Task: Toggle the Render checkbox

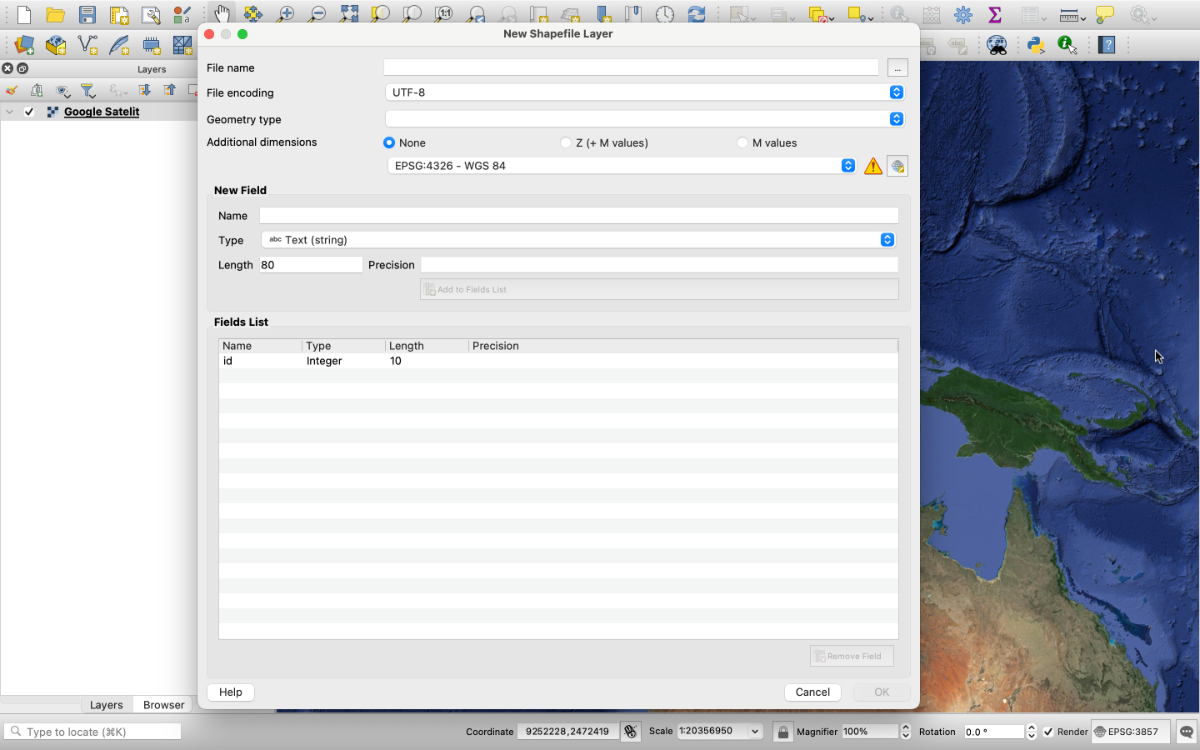Action: 1048,732
